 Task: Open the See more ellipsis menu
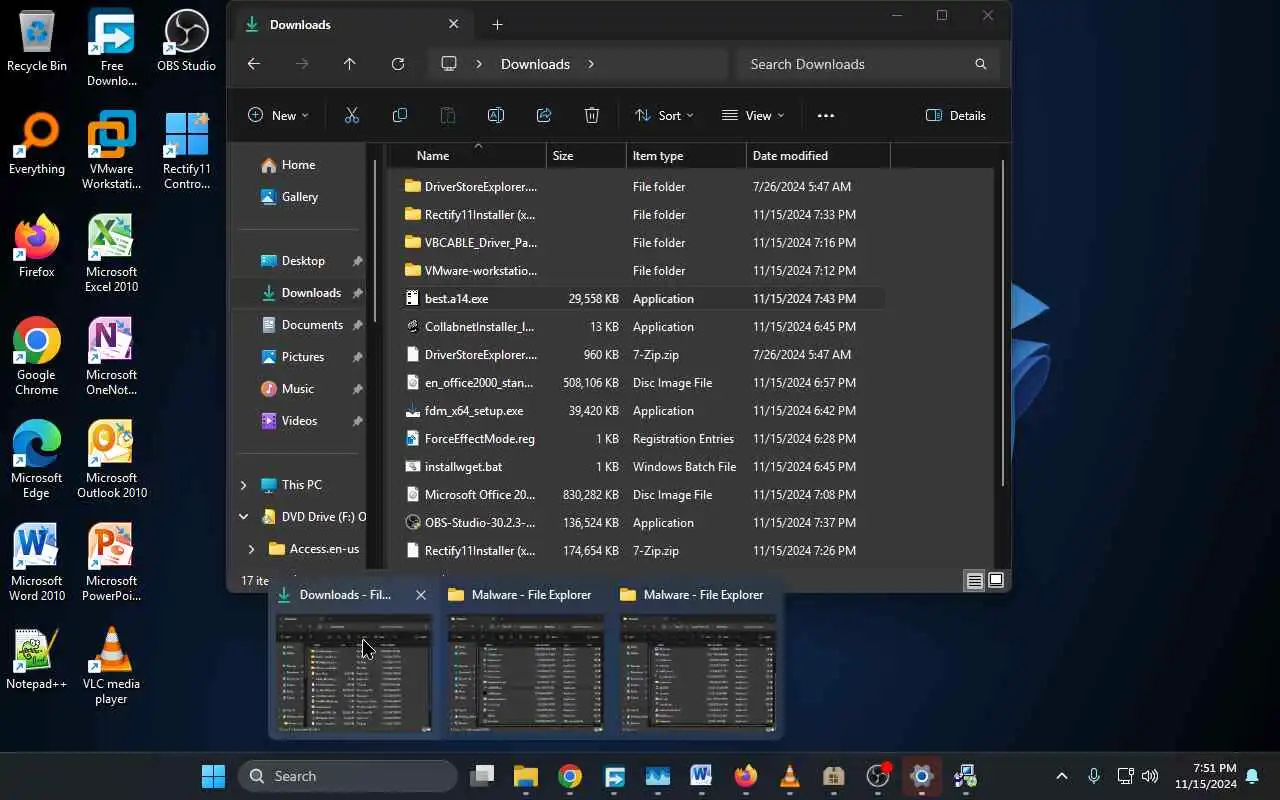pos(825,115)
